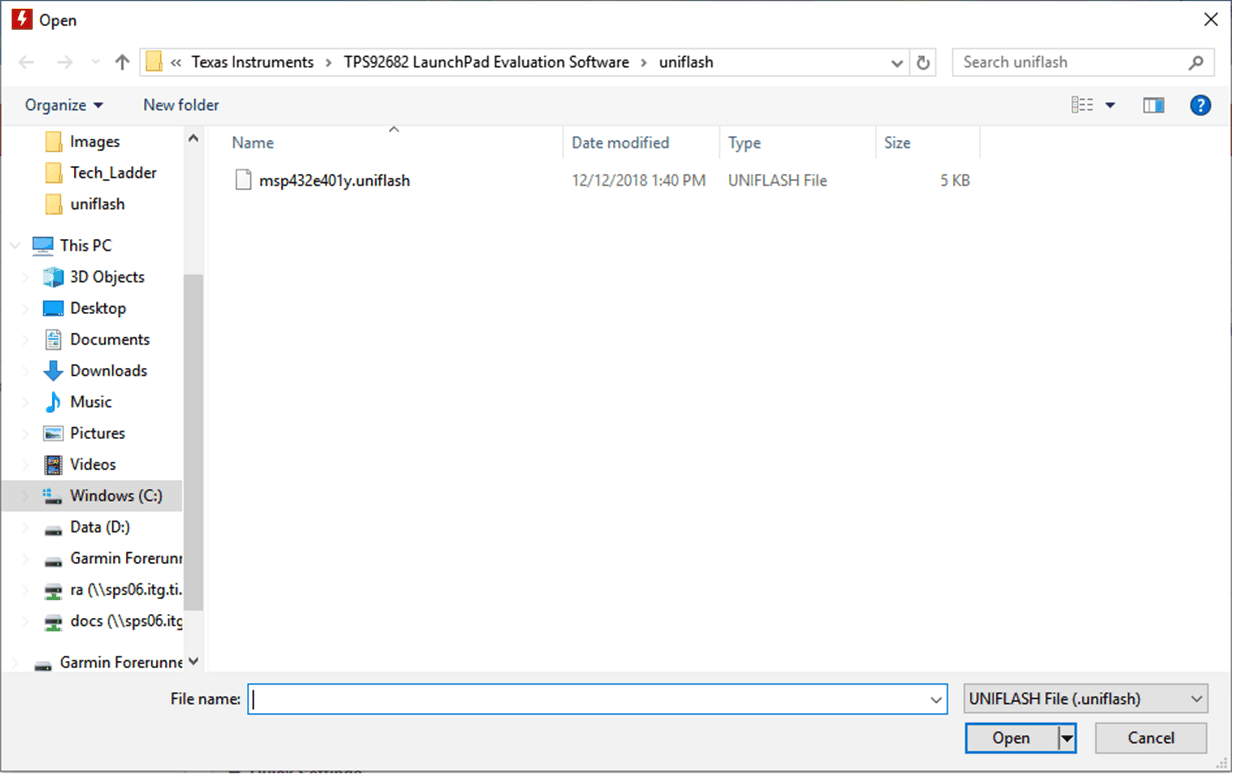This screenshot has height=774, width=1233.
Task: Open the split arrow next to Open
Action: pyautogui.click(x=1066, y=737)
